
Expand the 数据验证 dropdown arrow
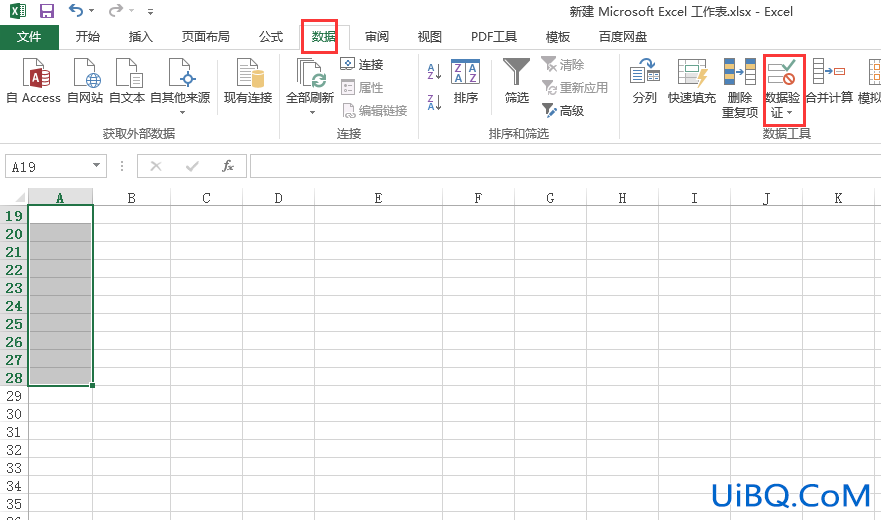pos(789,113)
